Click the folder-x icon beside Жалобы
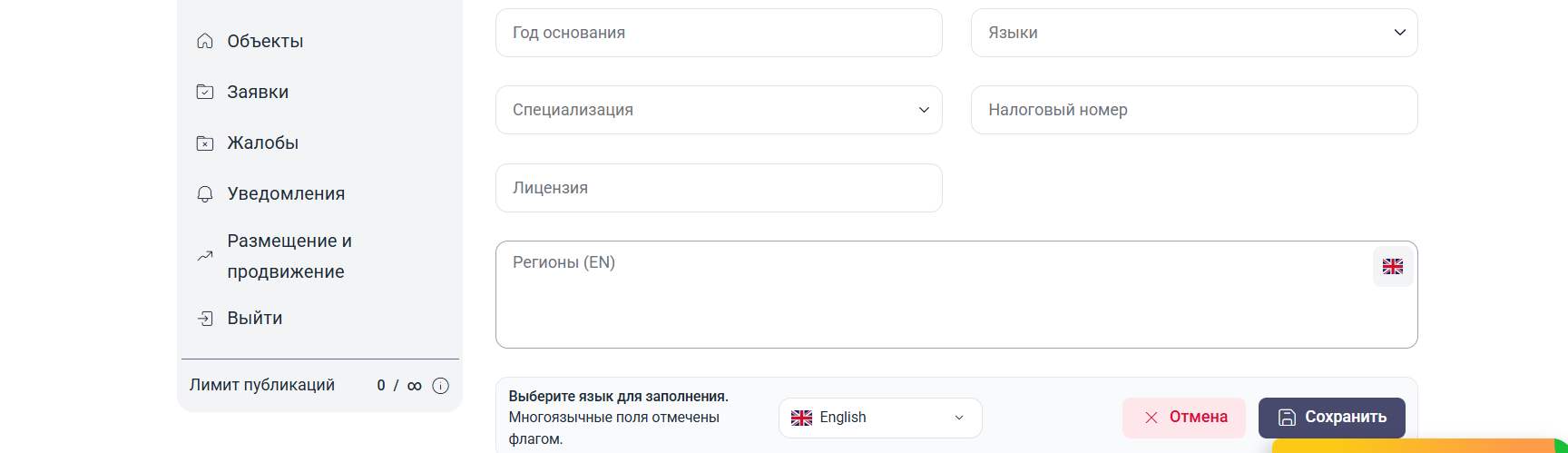 tap(205, 143)
